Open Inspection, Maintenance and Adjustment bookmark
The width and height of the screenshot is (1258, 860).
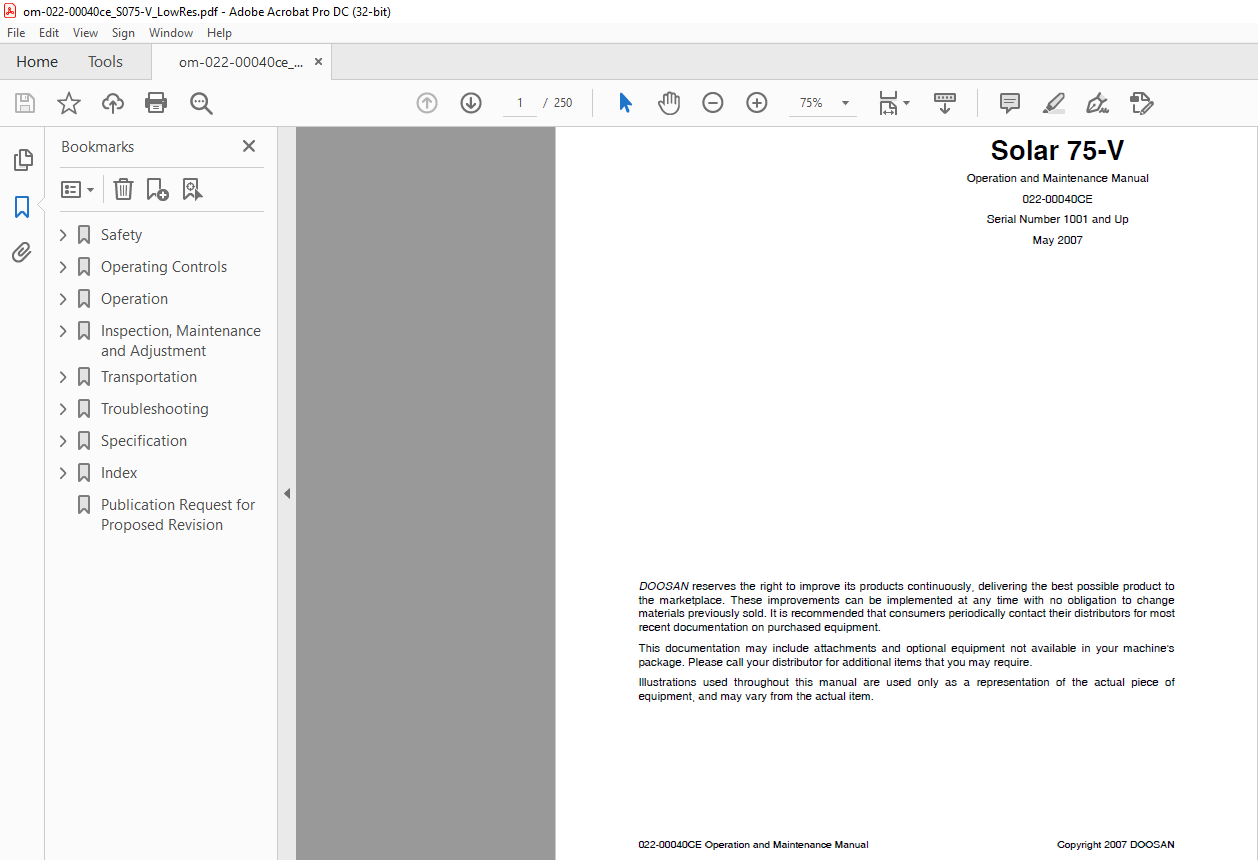pos(181,341)
